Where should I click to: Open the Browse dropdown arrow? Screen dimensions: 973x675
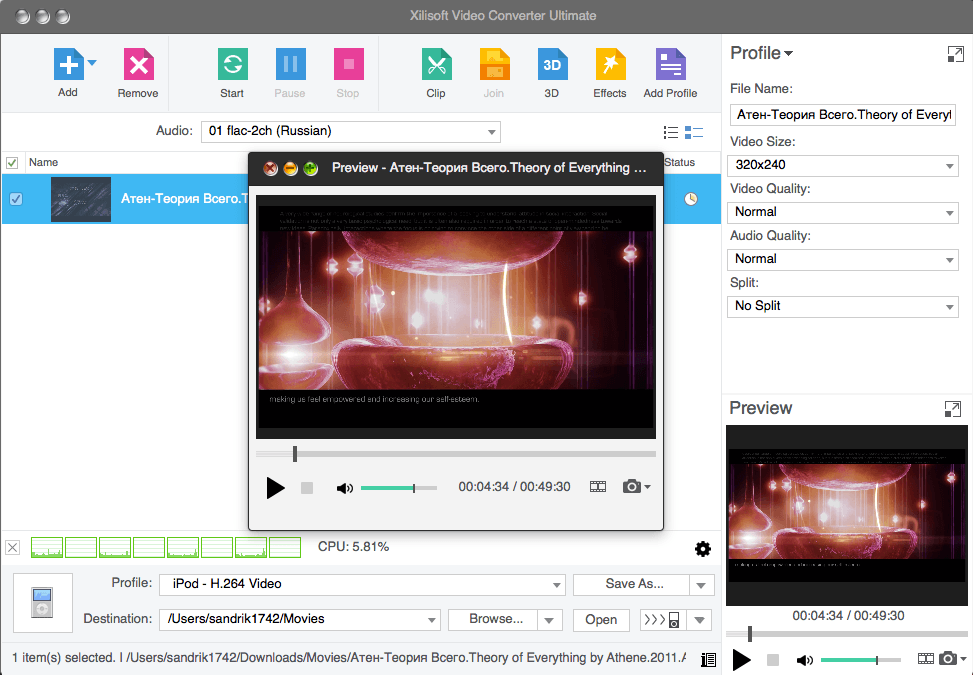[550, 620]
